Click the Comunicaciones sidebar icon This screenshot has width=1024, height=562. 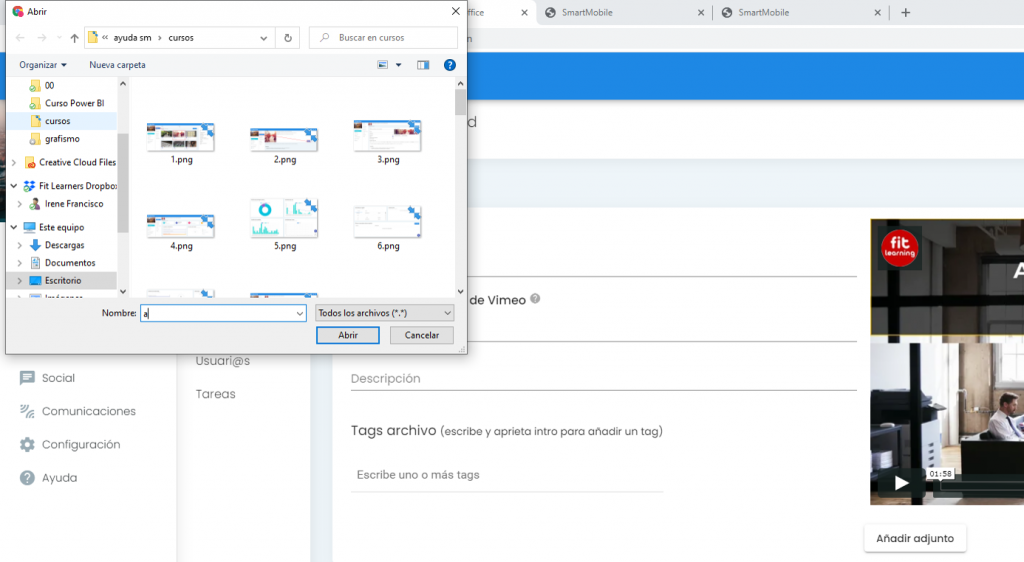28,411
